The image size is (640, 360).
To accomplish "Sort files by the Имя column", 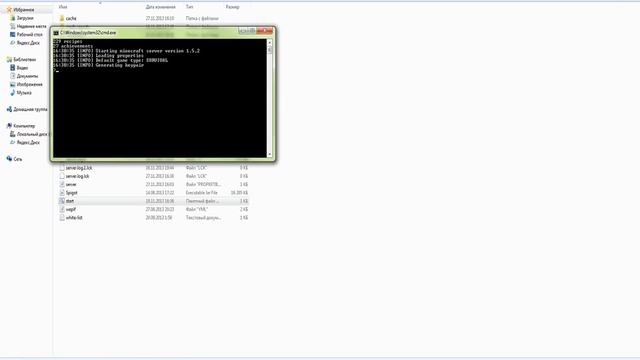I will (63, 7).
